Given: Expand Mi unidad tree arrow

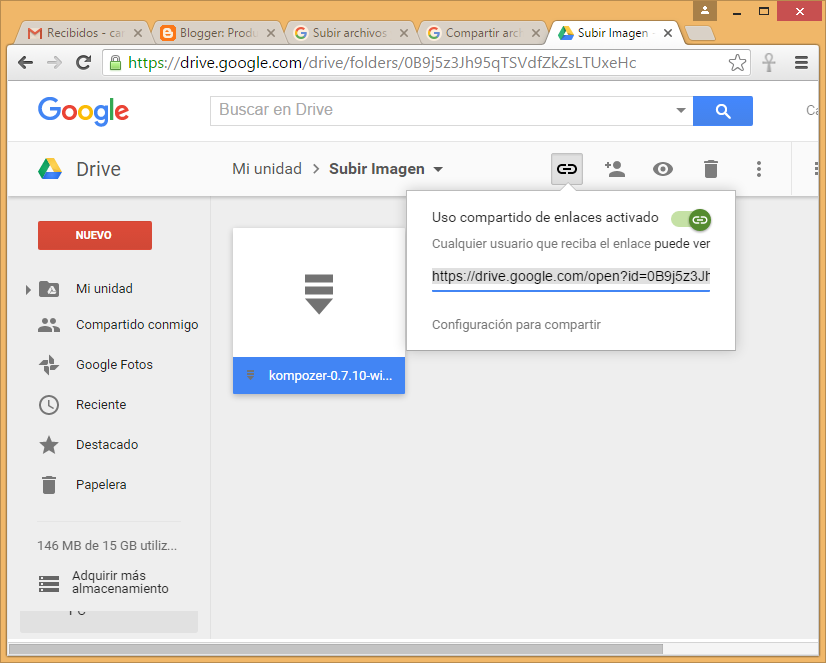Looking at the screenshot, I should tap(28, 289).
